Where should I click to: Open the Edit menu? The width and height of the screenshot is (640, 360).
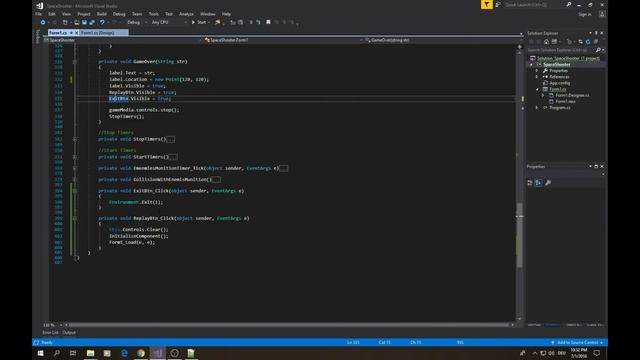tap(52, 14)
